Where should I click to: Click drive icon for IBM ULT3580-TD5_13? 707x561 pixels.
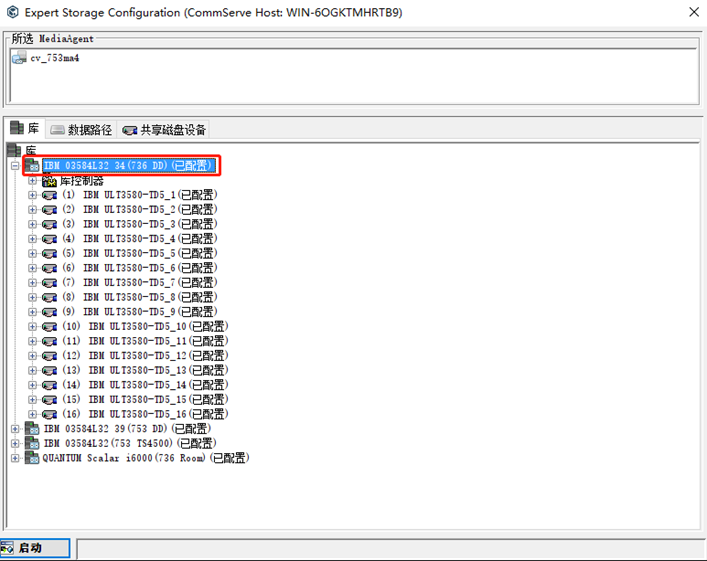click(49, 370)
